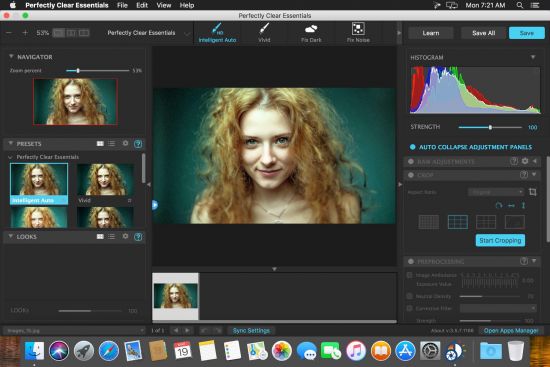Open the Crop panel help icon

(524, 174)
